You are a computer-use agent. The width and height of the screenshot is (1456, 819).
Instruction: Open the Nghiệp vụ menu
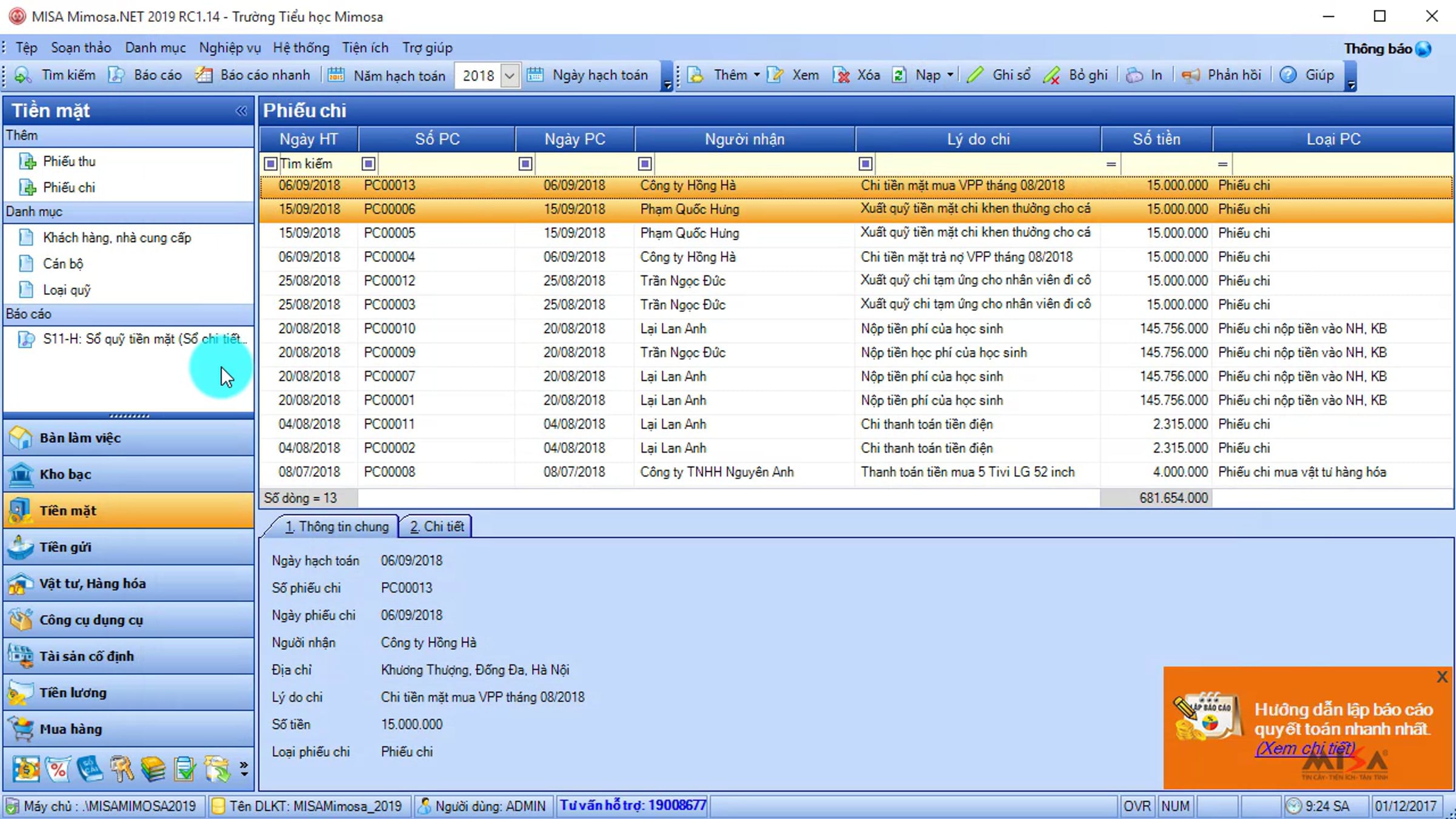tap(230, 48)
